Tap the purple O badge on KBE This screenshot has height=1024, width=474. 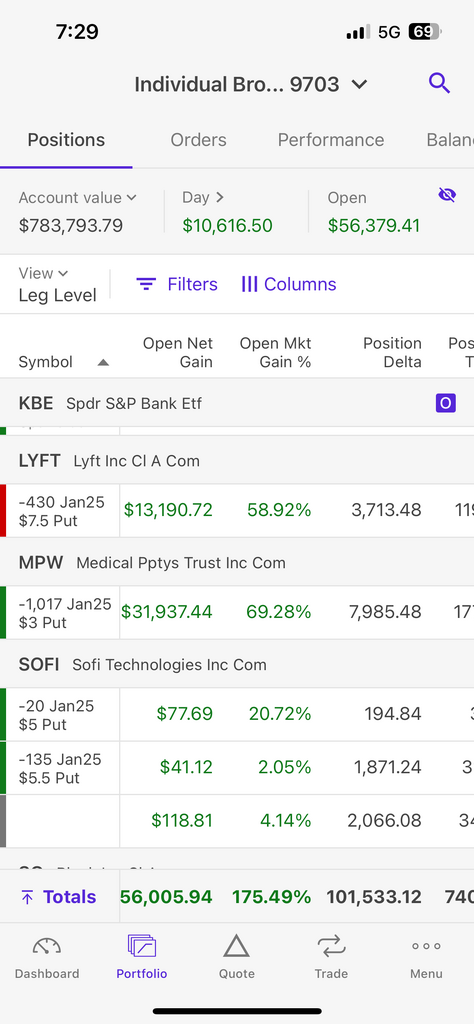[x=445, y=404]
